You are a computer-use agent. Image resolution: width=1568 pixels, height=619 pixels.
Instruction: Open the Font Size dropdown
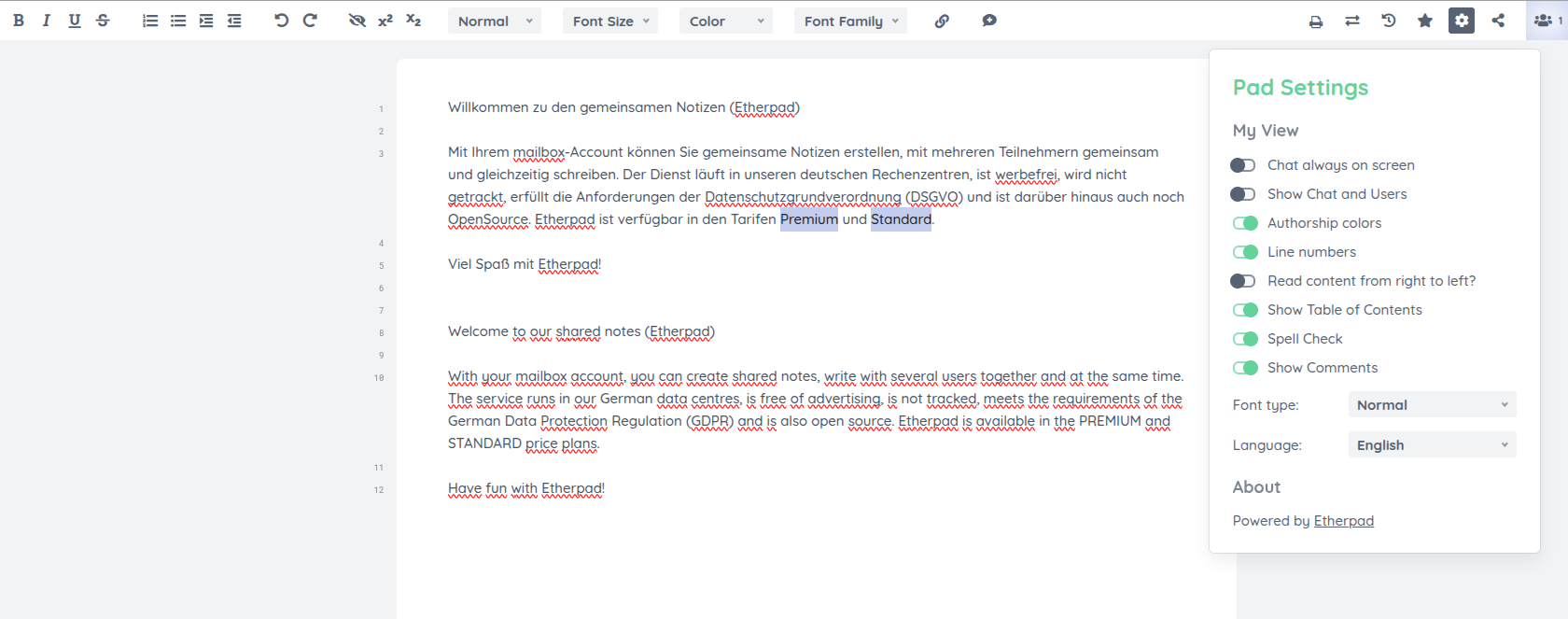(x=610, y=21)
